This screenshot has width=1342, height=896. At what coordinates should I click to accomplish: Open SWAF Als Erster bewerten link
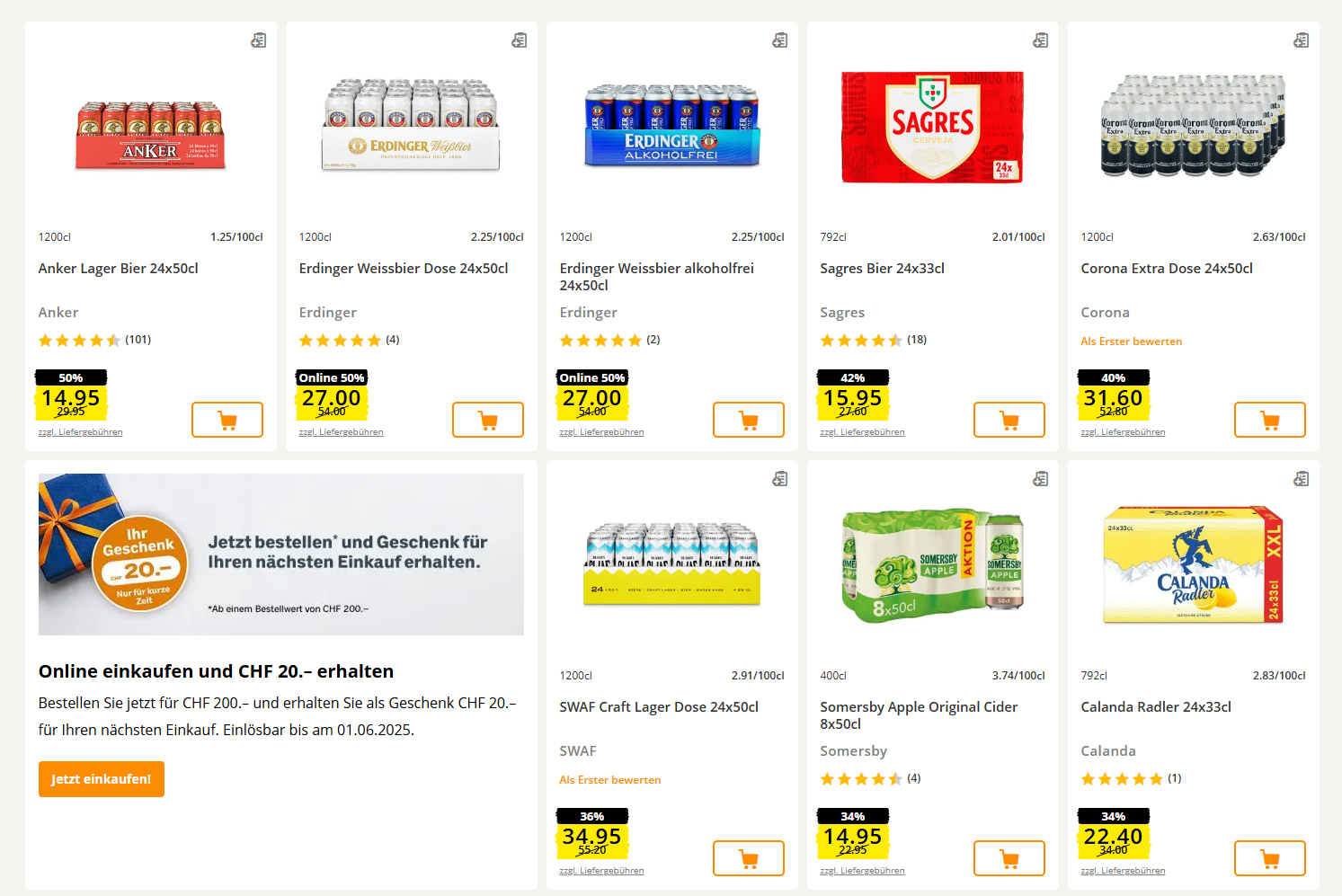(609, 780)
